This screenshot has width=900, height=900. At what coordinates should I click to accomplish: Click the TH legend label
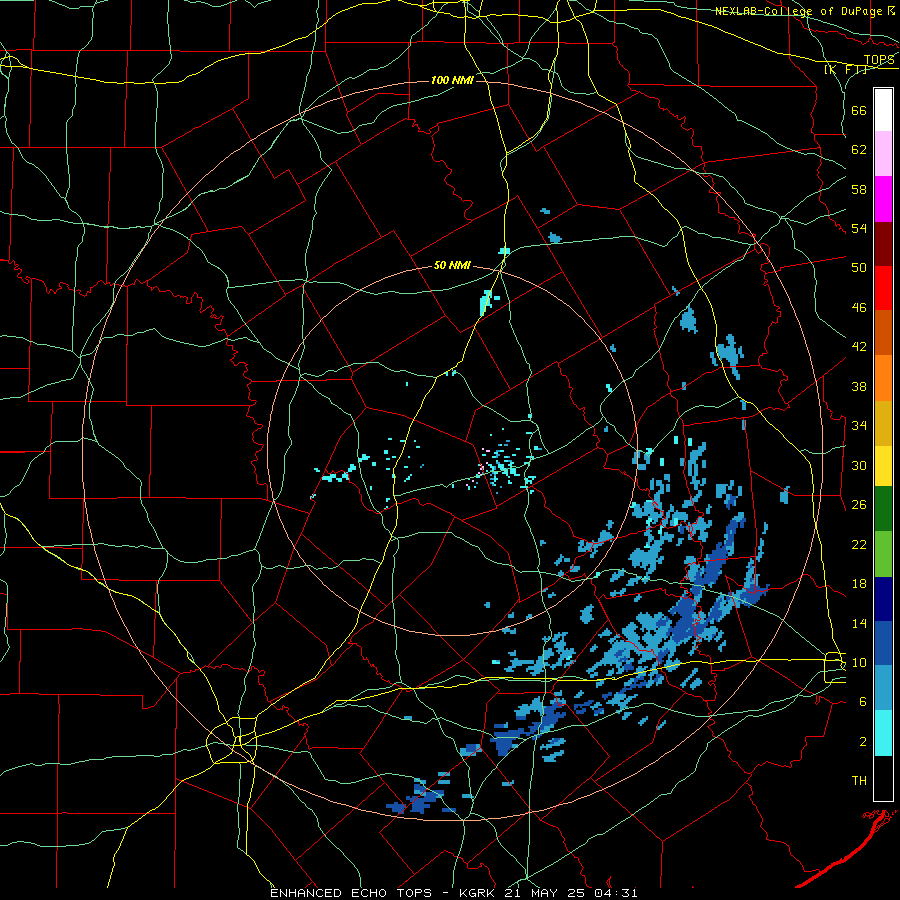[859, 781]
